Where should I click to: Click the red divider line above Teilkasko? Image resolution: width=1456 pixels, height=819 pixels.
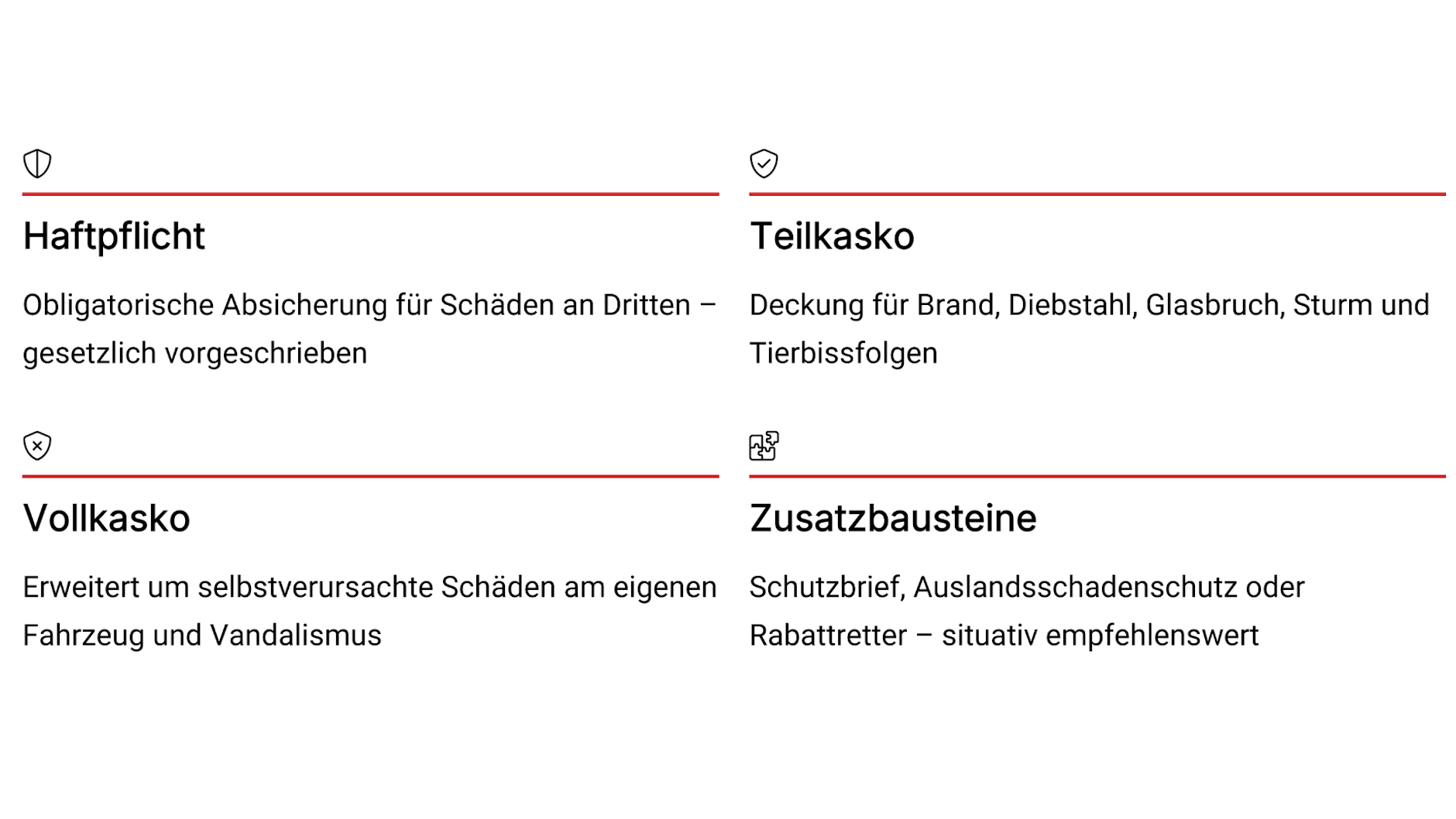(1097, 194)
